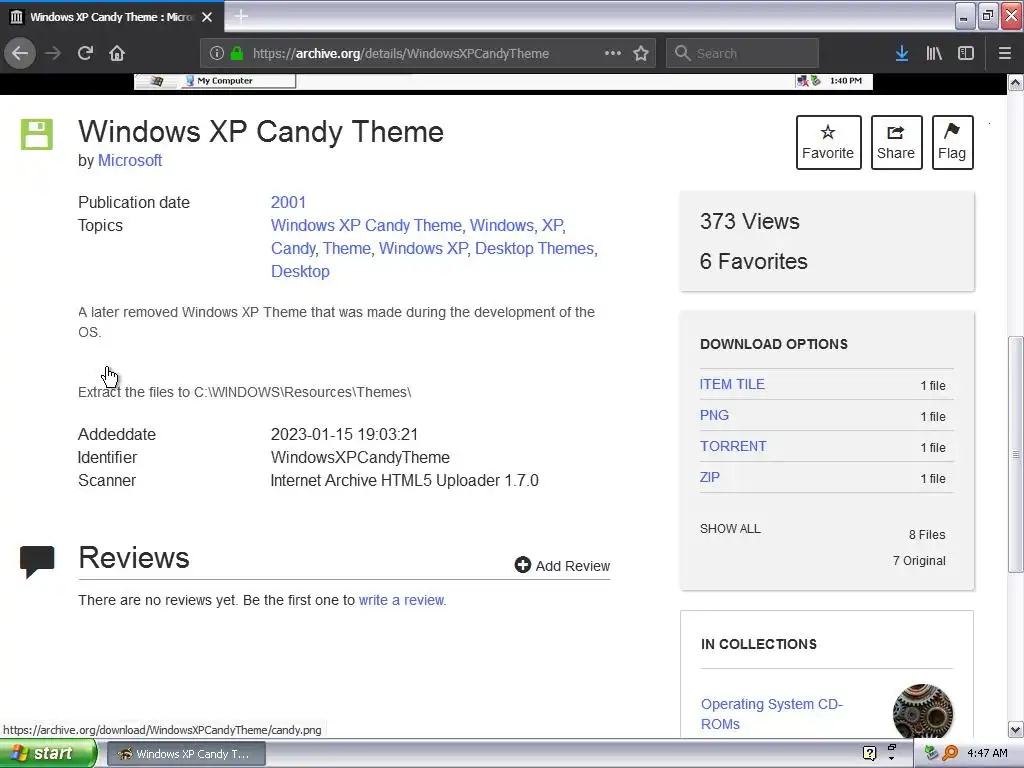Open page actions three-dot menu
Image resolution: width=1024 pixels, height=768 pixels.
613,53
